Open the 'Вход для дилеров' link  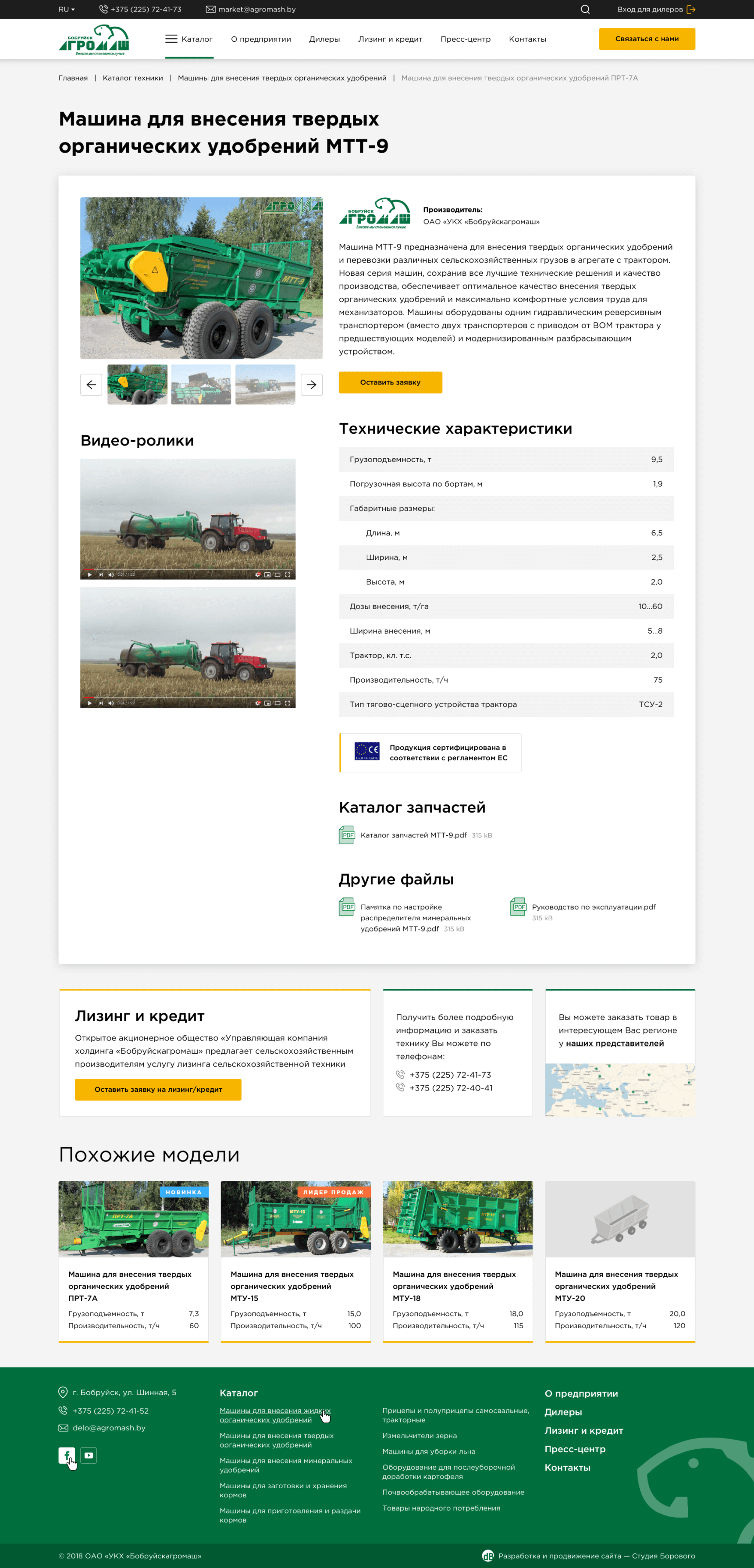(650, 9)
